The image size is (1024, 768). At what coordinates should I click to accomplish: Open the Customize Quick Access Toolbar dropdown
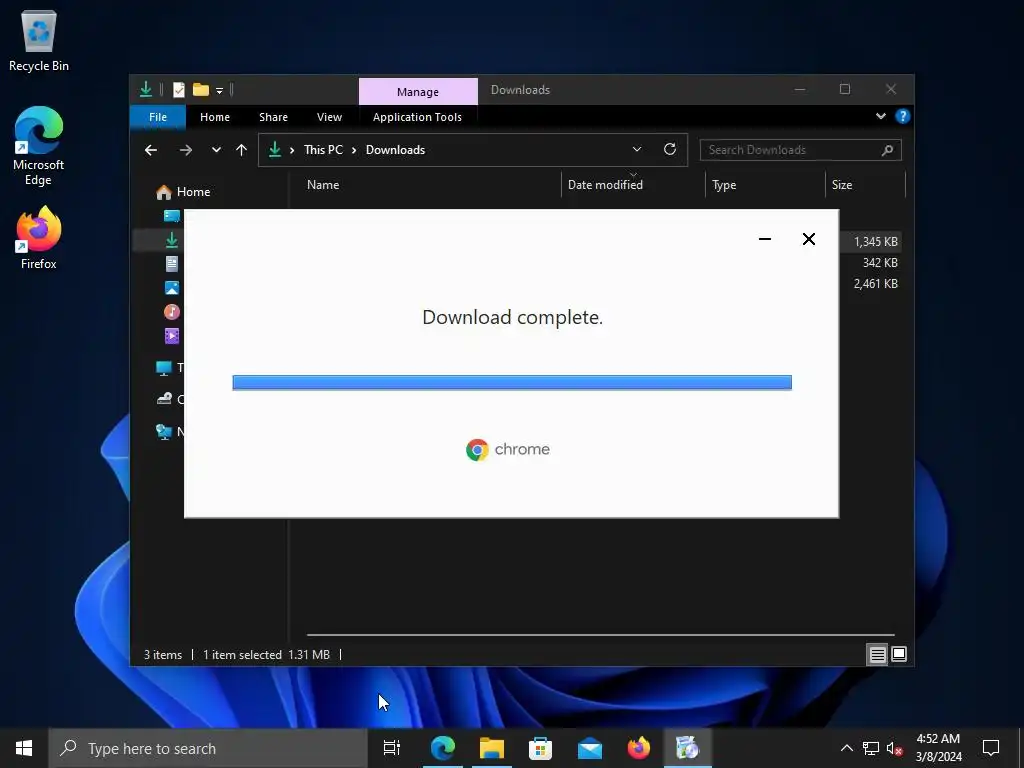coord(219,90)
